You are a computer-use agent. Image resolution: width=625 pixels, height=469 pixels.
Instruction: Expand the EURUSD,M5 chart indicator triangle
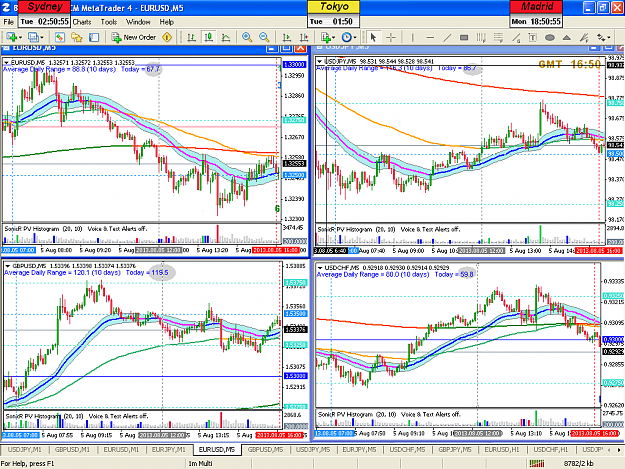pos(6,63)
